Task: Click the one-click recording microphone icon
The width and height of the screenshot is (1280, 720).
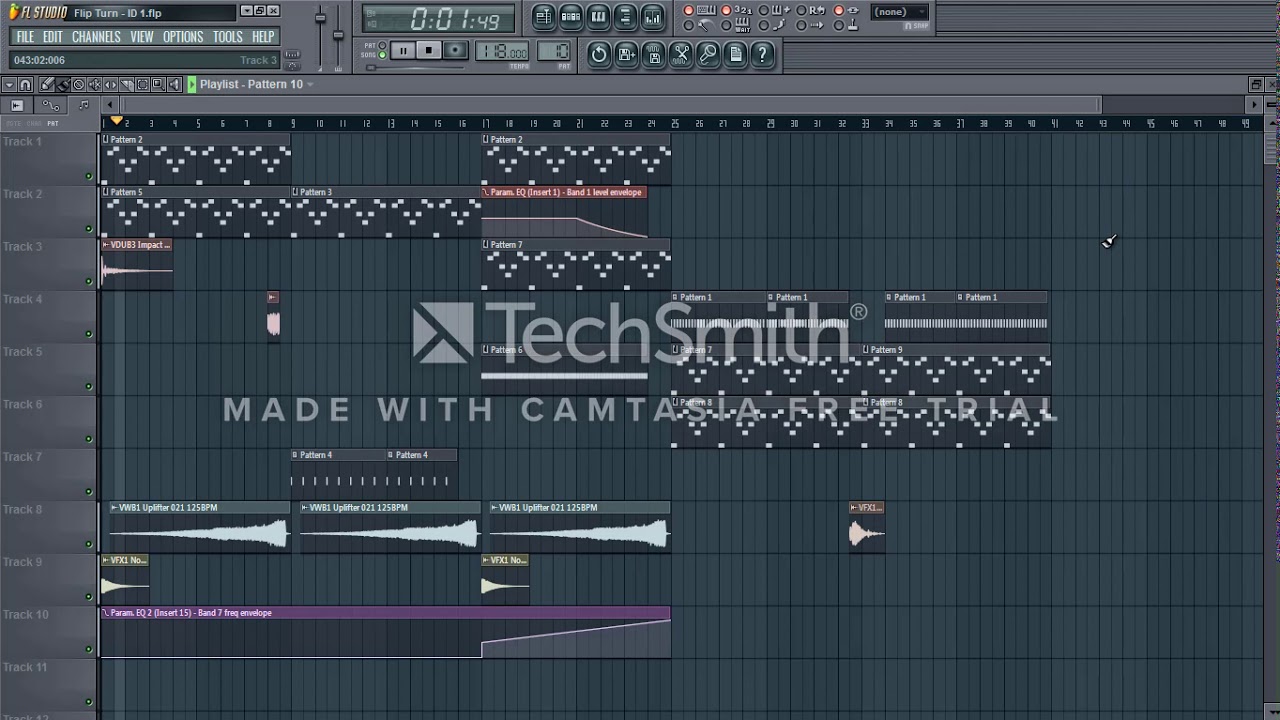Action: coord(707,54)
